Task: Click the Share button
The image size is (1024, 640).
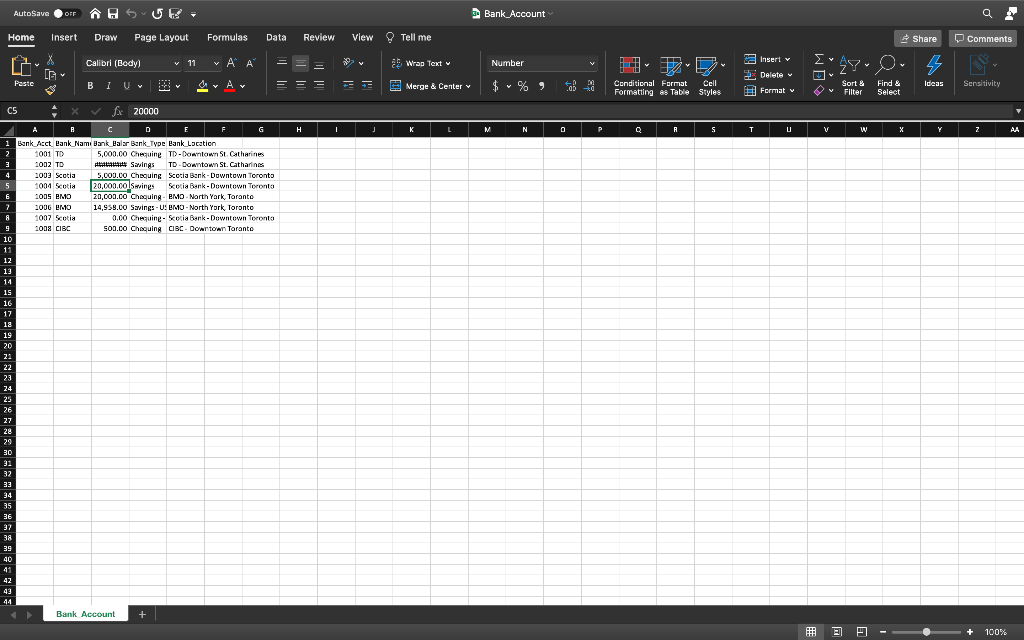Action: tap(918, 39)
